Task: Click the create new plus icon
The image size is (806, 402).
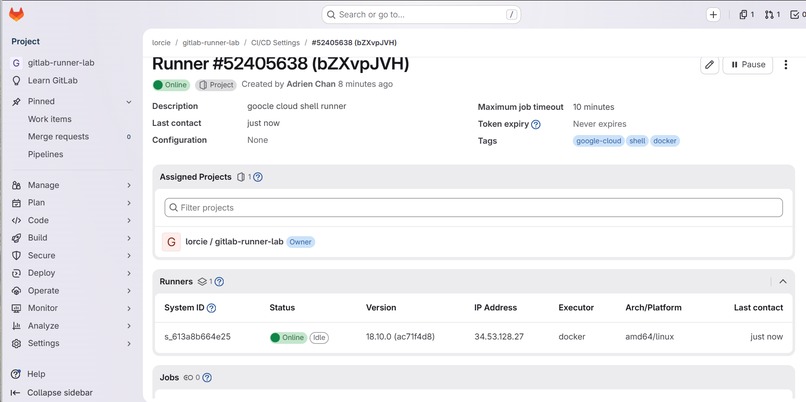Action: click(x=713, y=15)
